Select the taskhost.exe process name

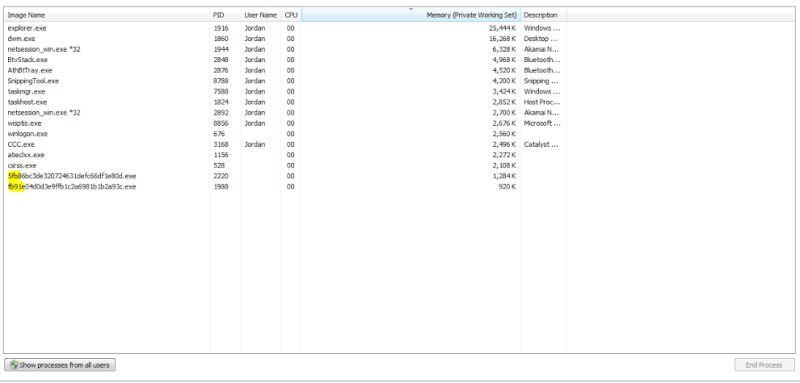point(27,102)
